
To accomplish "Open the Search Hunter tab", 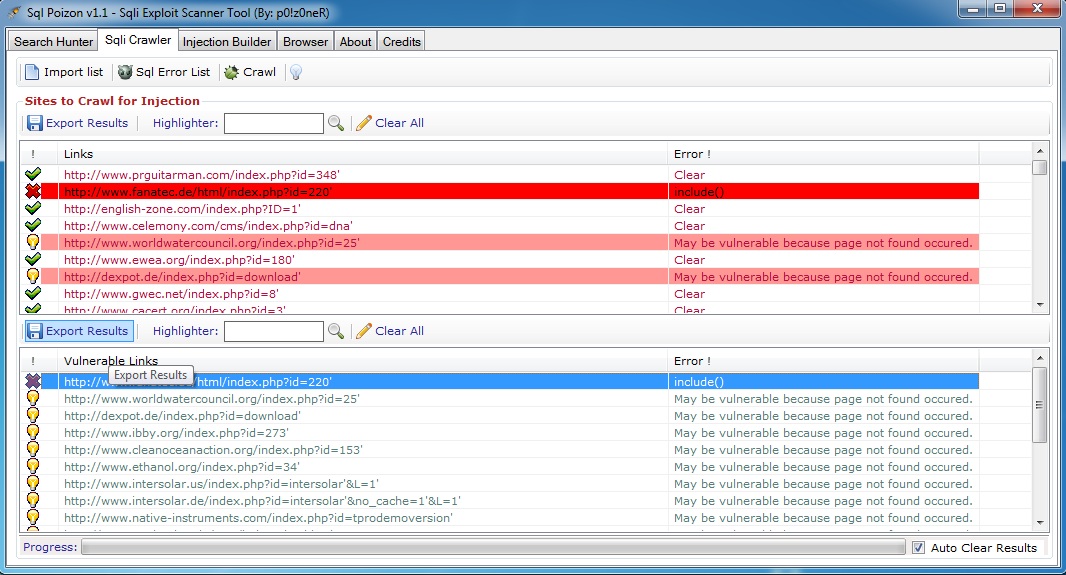I will (53, 41).
